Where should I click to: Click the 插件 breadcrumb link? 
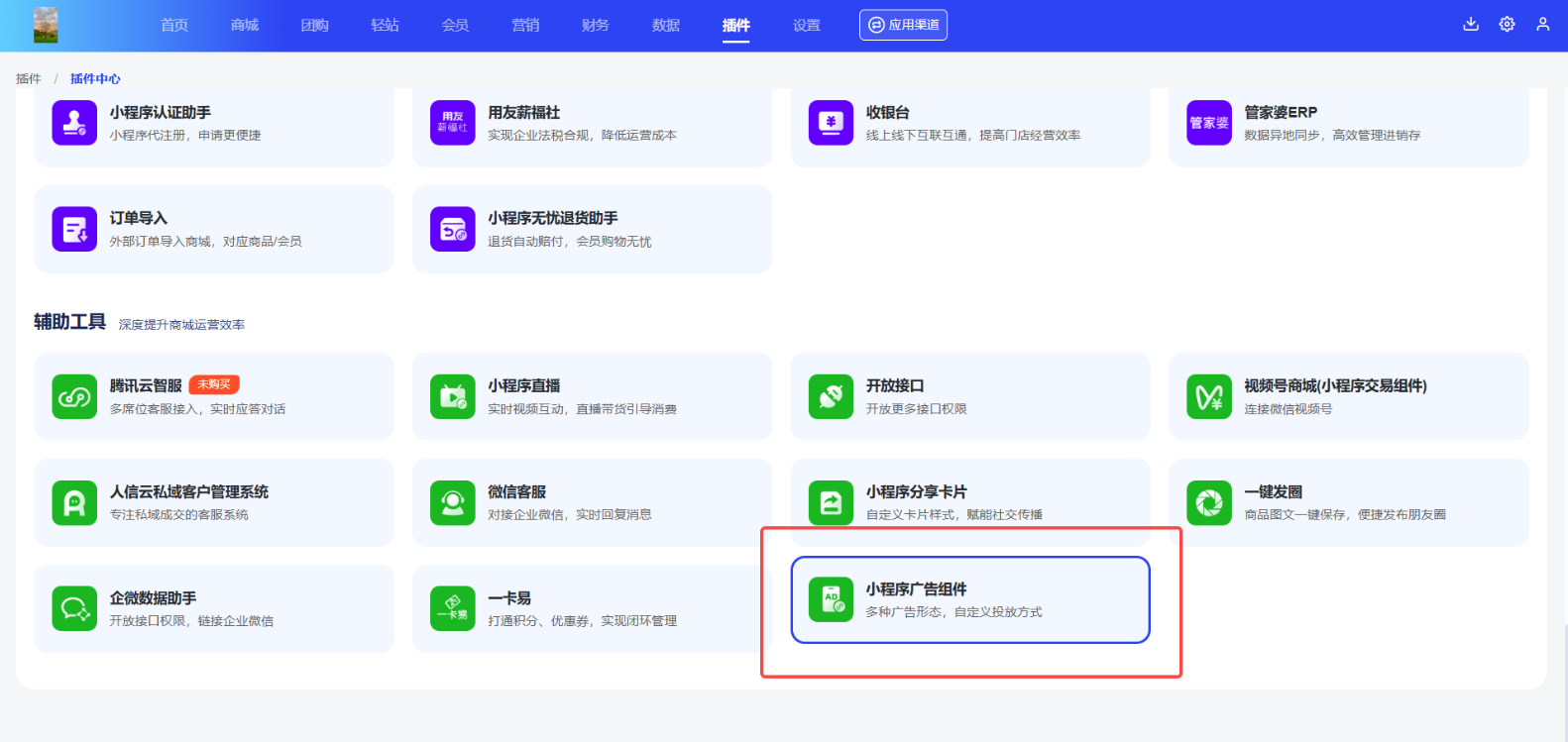coord(29,79)
